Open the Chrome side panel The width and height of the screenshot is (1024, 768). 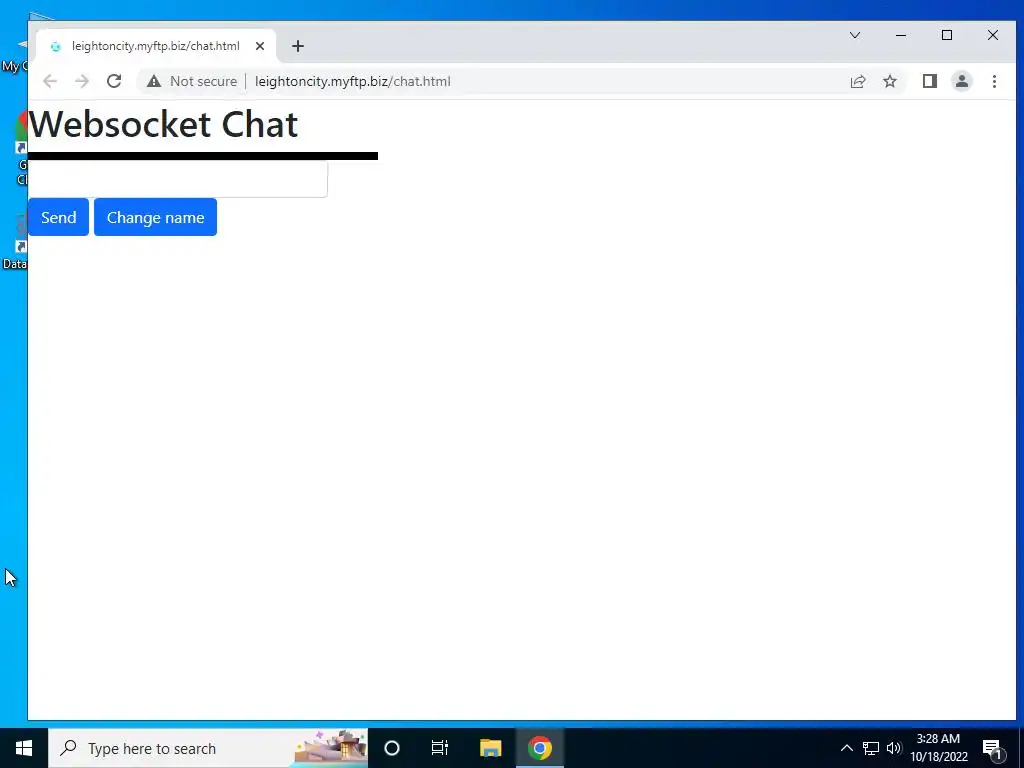930,81
